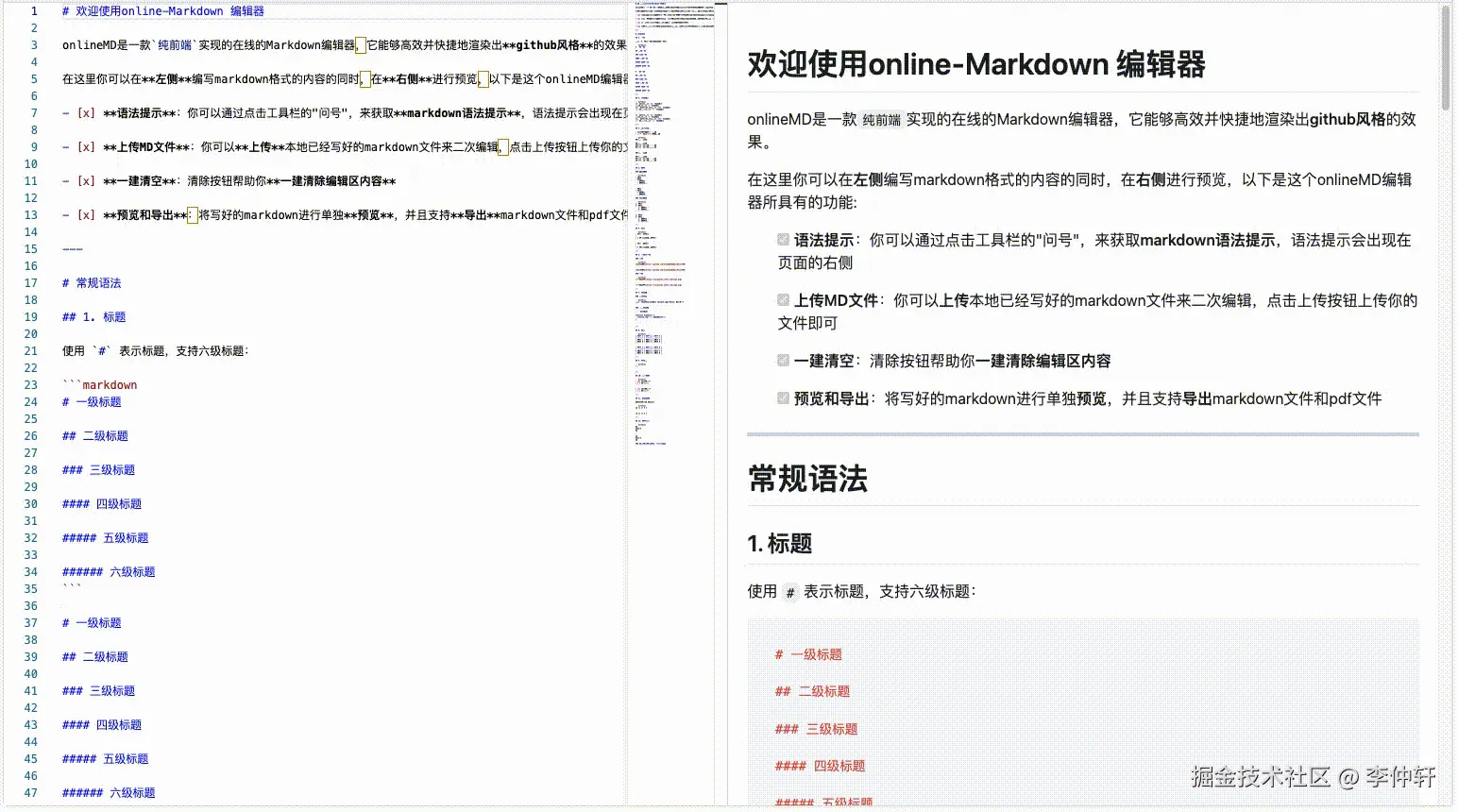Click the preview code line '# 一级标题'
This screenshot has width=1458, height=812.
pyautogui.click(x=808, y=654)
